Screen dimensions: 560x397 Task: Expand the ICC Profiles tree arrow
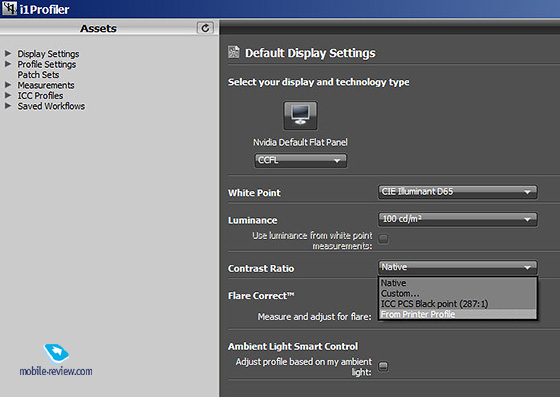[x=8, y=95]
